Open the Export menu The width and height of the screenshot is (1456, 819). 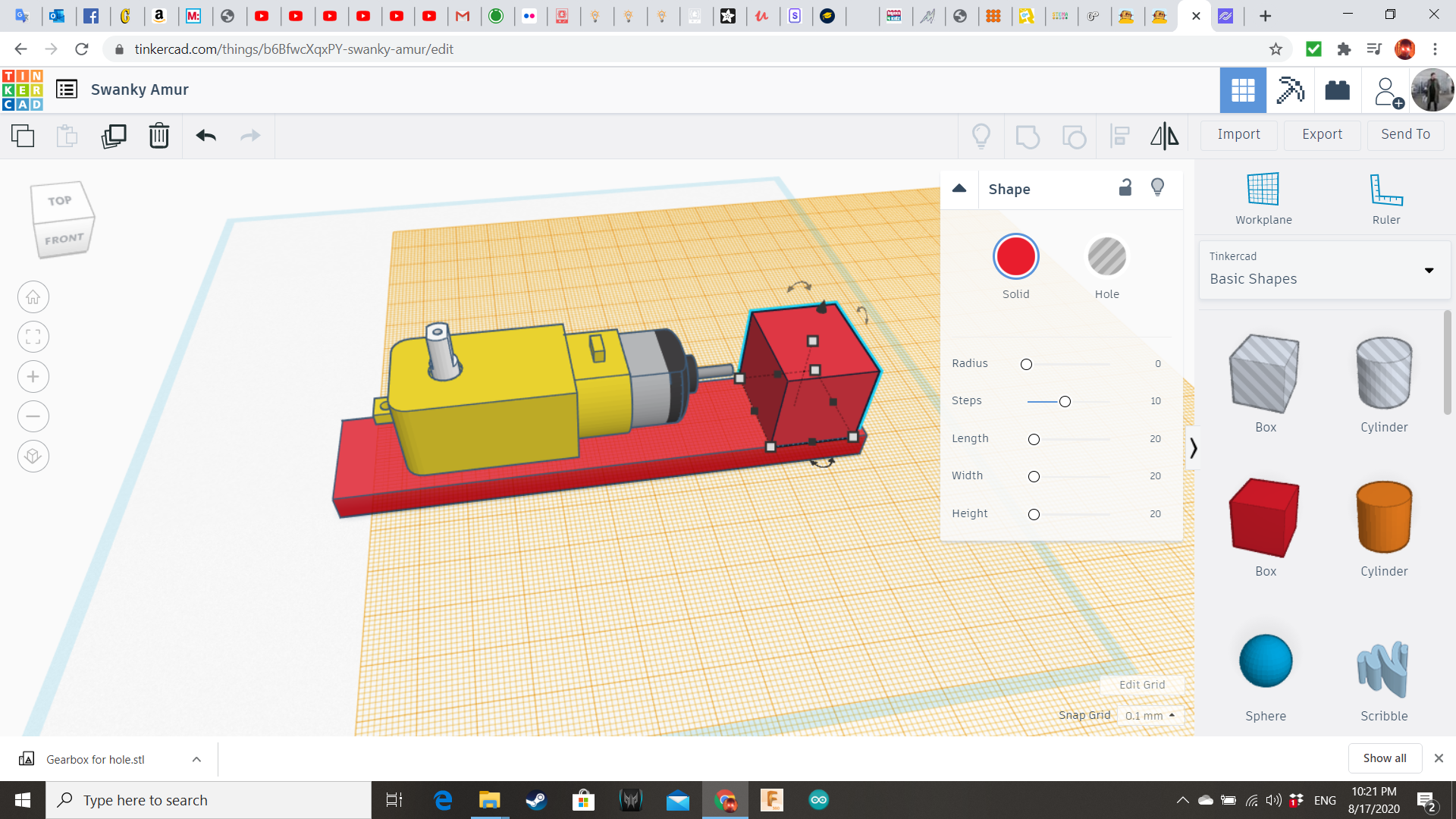point(1322,134)
